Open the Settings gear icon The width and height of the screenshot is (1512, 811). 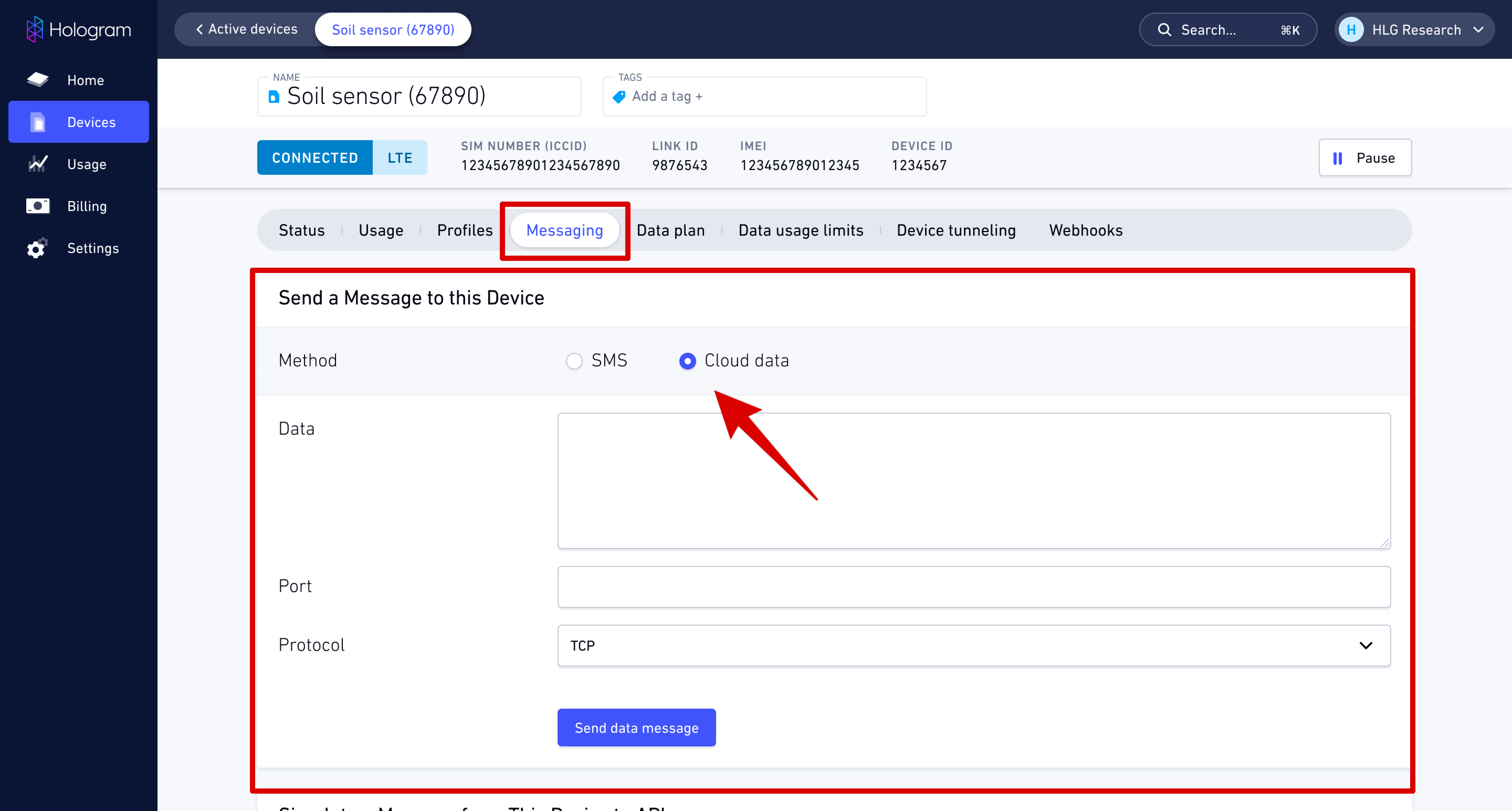[38, 248]
